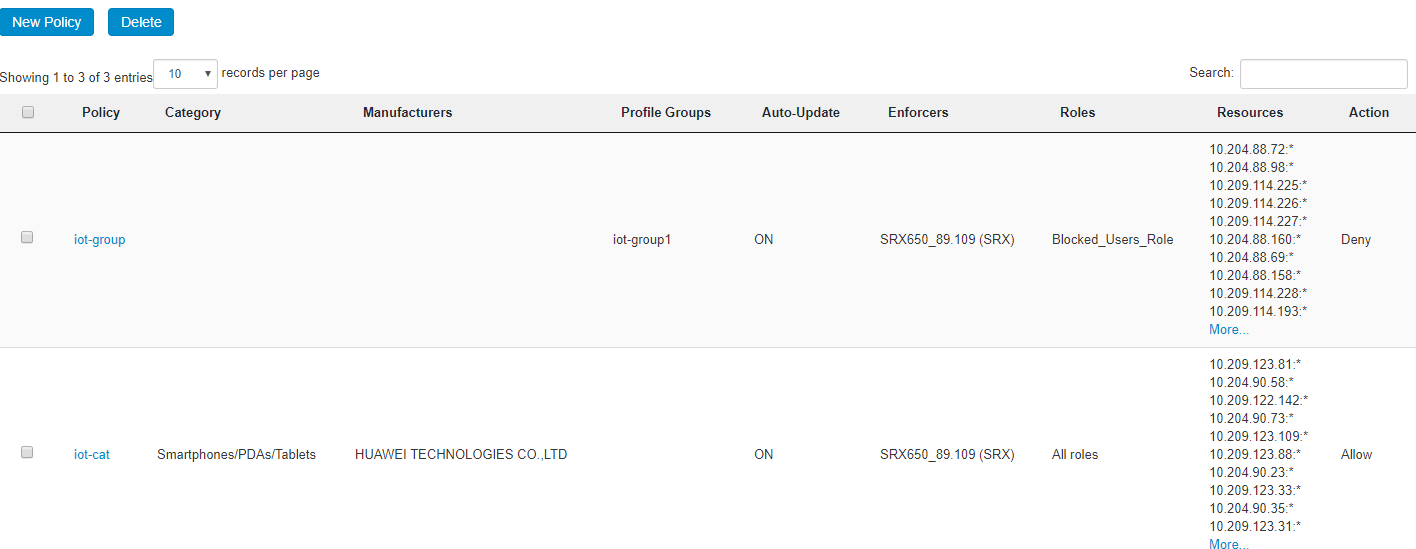
Task: Click the Delete button
Action: [x=141, y=22]
